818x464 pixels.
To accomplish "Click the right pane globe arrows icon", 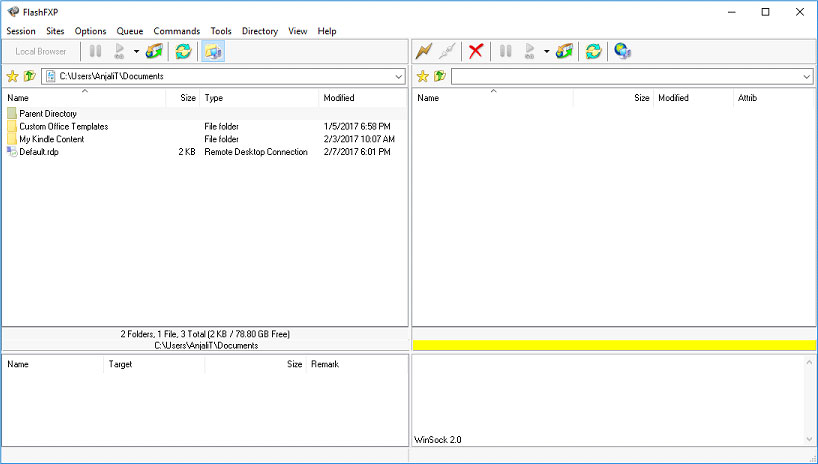I will click(564, 51).
